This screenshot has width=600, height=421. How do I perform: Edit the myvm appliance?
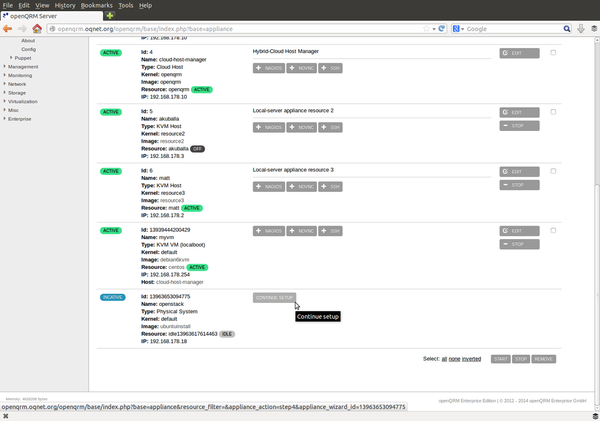point(519,231)
